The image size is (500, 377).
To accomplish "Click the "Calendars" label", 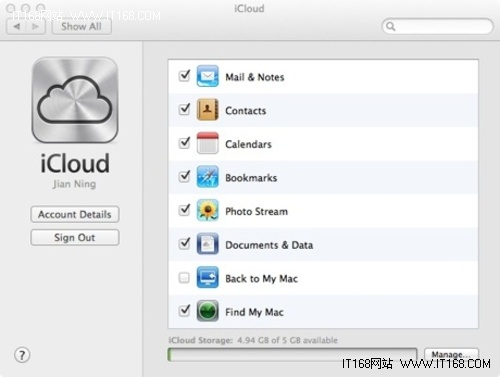I will point(248,144).
